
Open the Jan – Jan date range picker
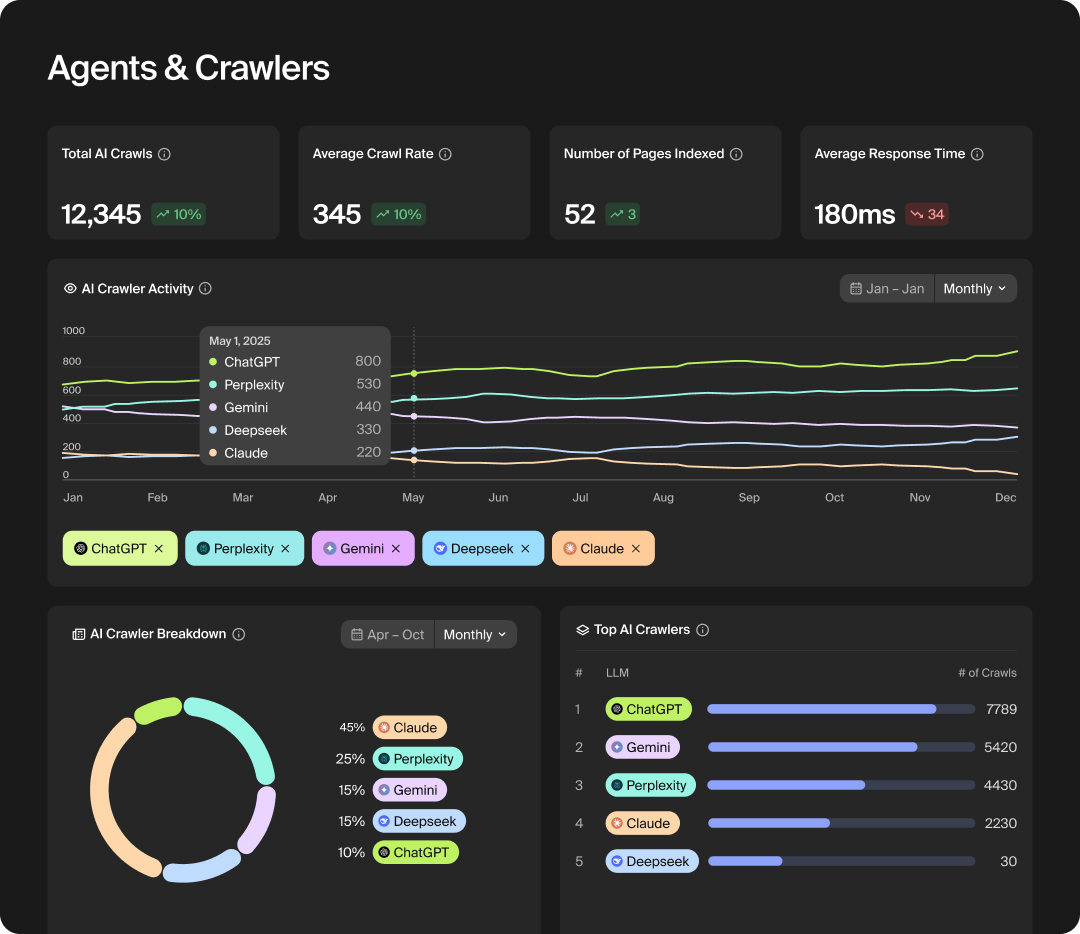click(x=887, y=289)
